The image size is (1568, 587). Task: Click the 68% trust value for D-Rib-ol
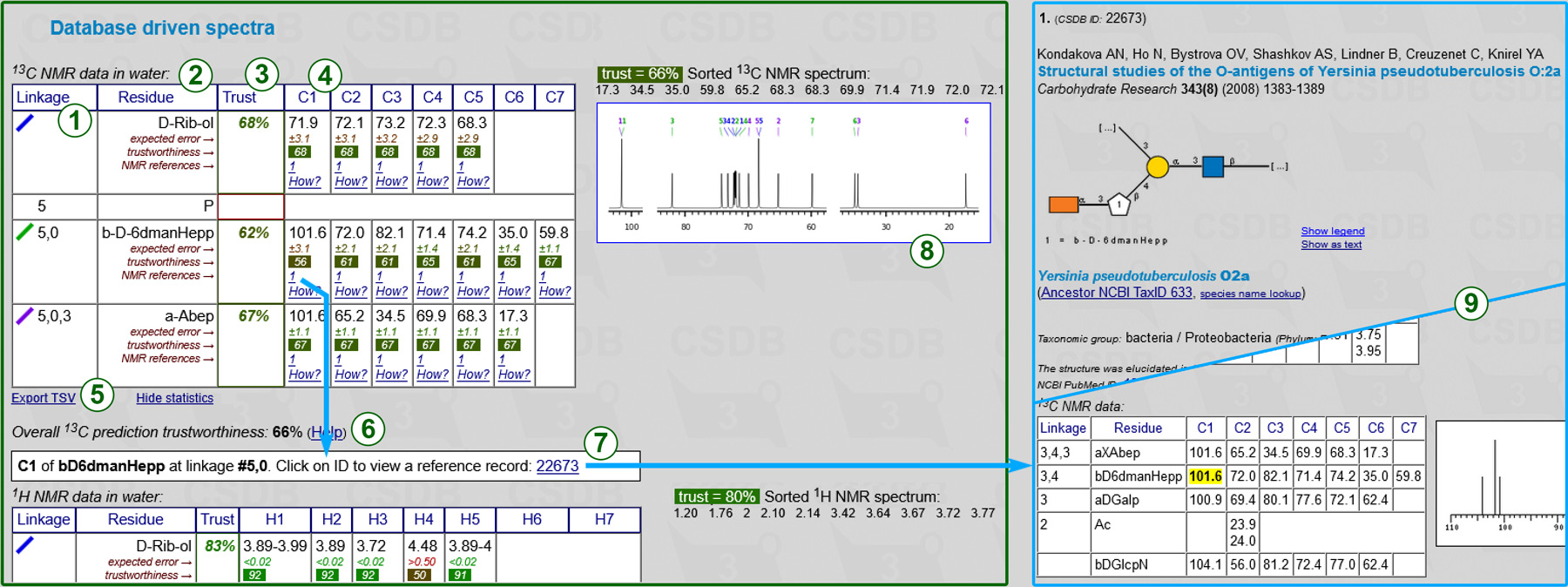(x=253, y=123)
